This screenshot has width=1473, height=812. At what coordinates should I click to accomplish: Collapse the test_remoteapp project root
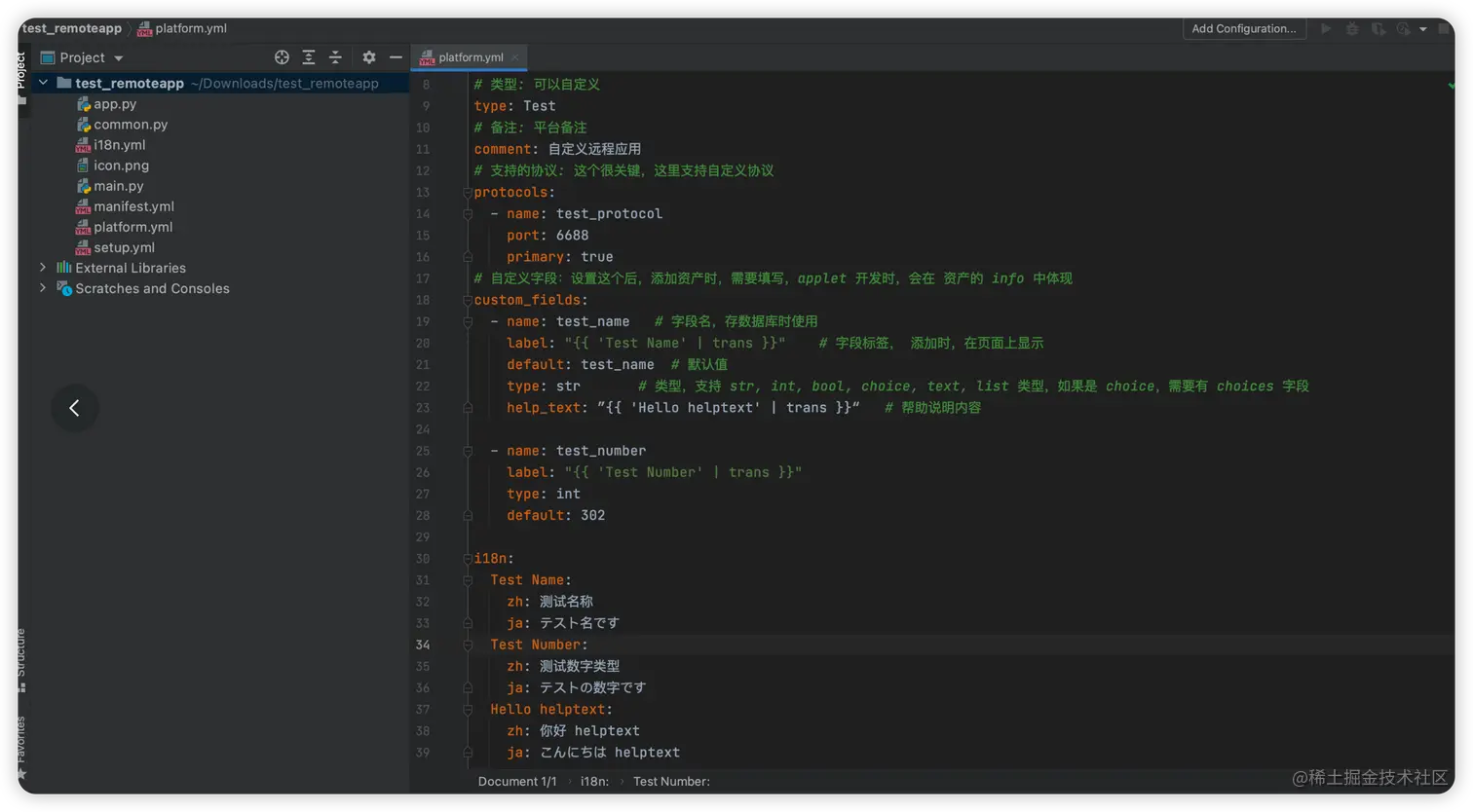(43, 83)
